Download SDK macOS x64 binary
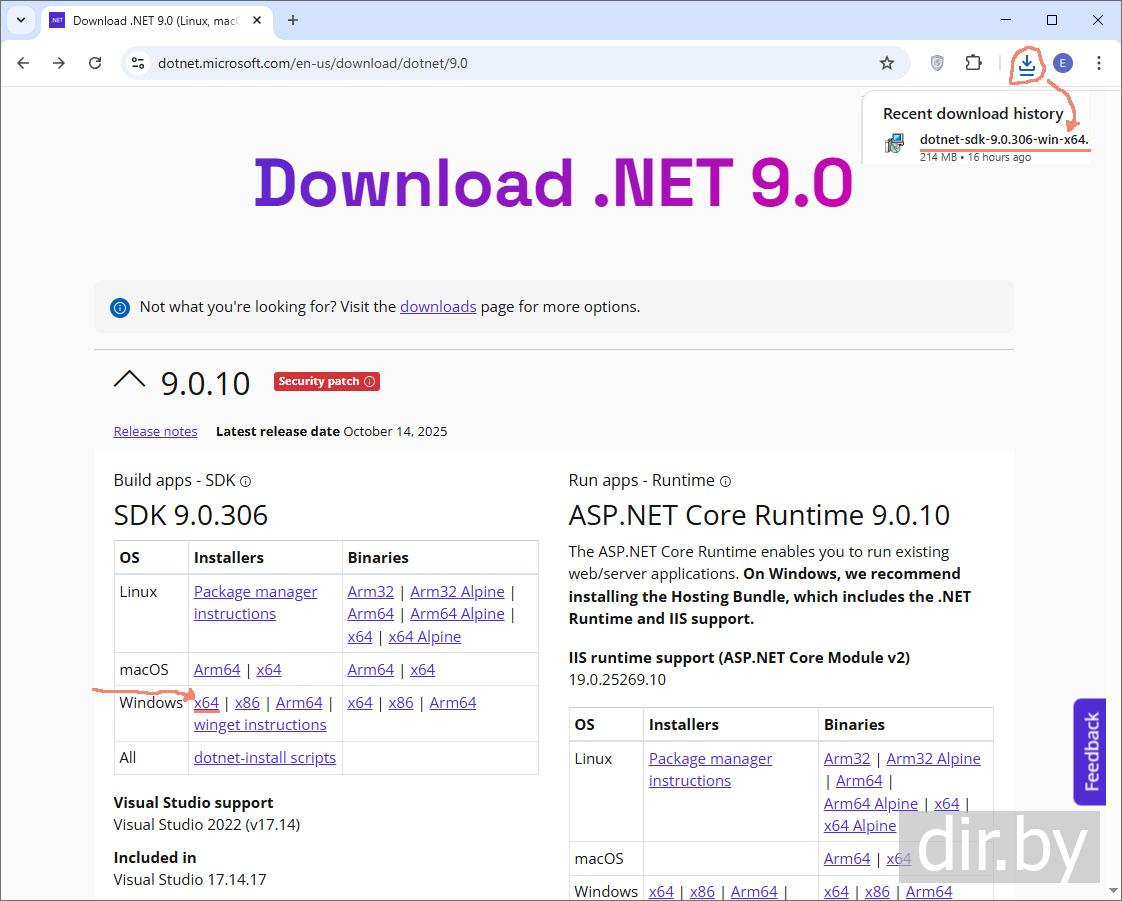The image size is (1122, 901). (x=422, y=670)
